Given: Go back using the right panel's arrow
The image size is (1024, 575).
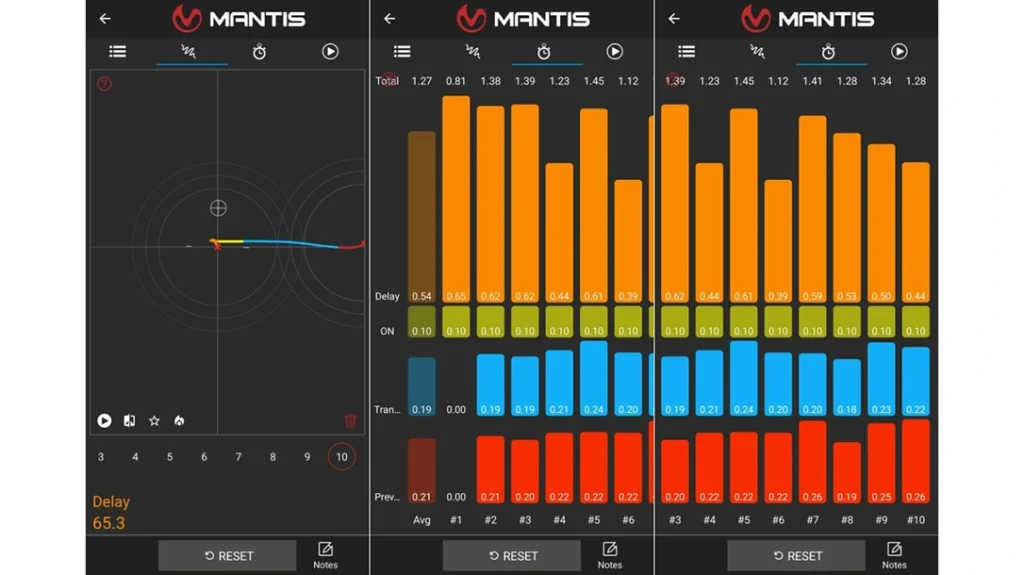Looking at the screenshot, I should pos(674,18).
